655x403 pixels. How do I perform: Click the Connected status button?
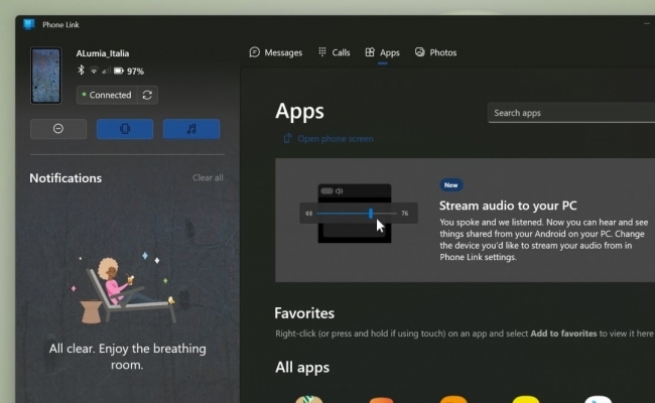coord(107,95)
